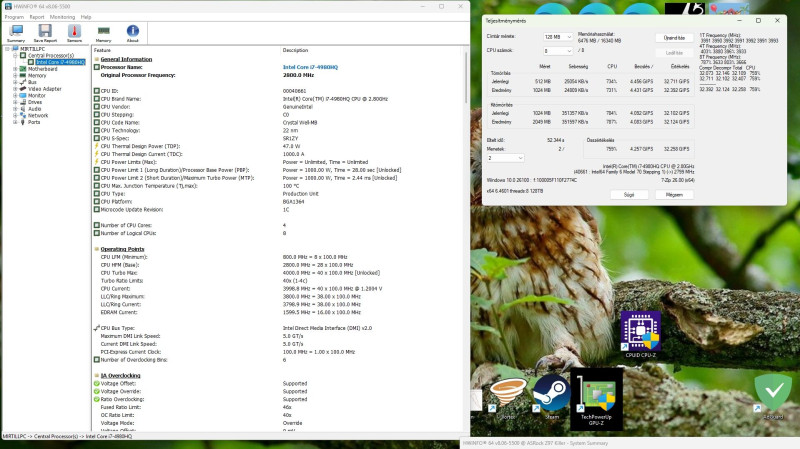800x449 pixels.
Task: Click the Feature column header
Action: [102, 50]
